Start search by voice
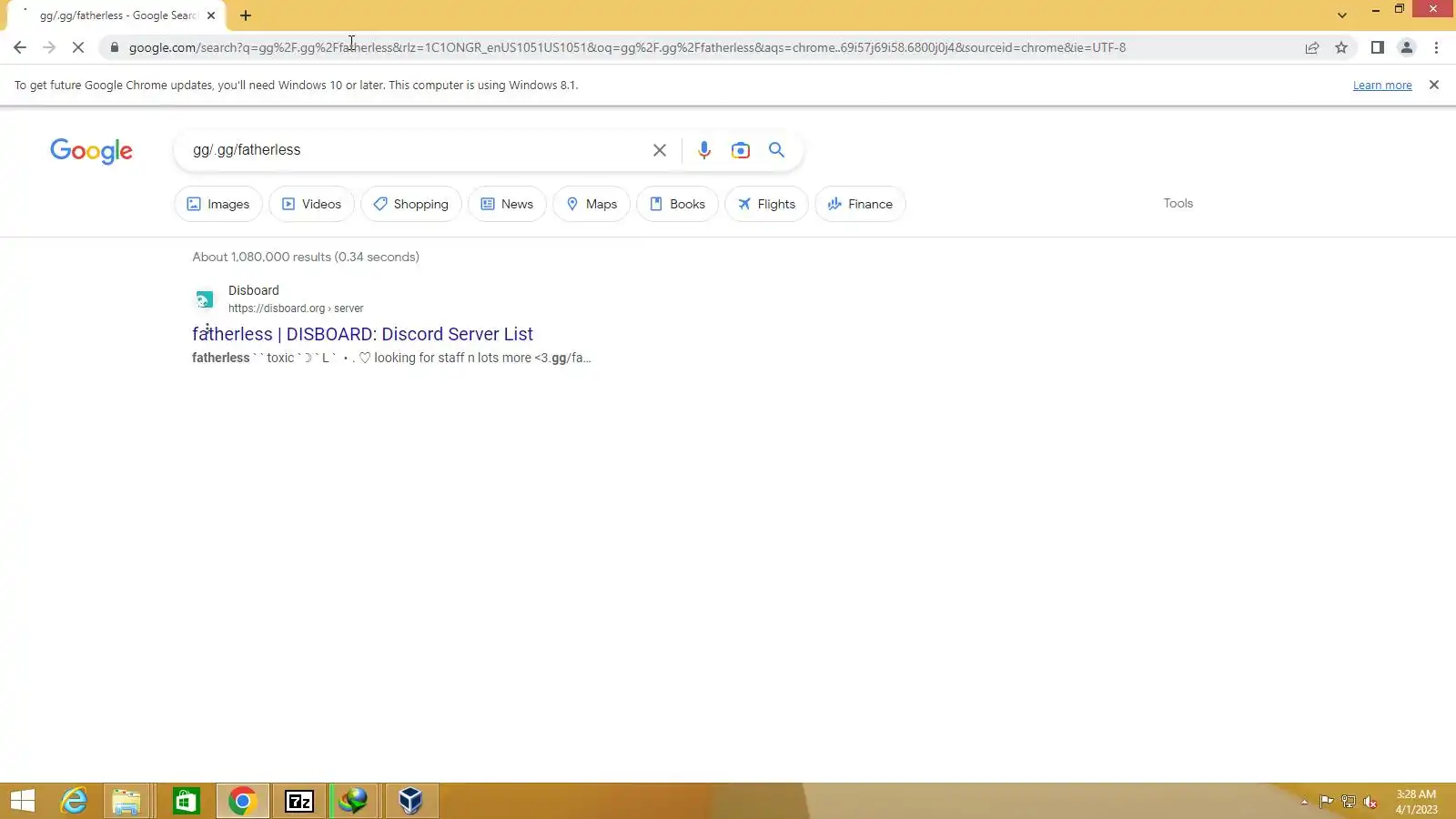Screen dimensions: 1456x819 click(703, 150)
